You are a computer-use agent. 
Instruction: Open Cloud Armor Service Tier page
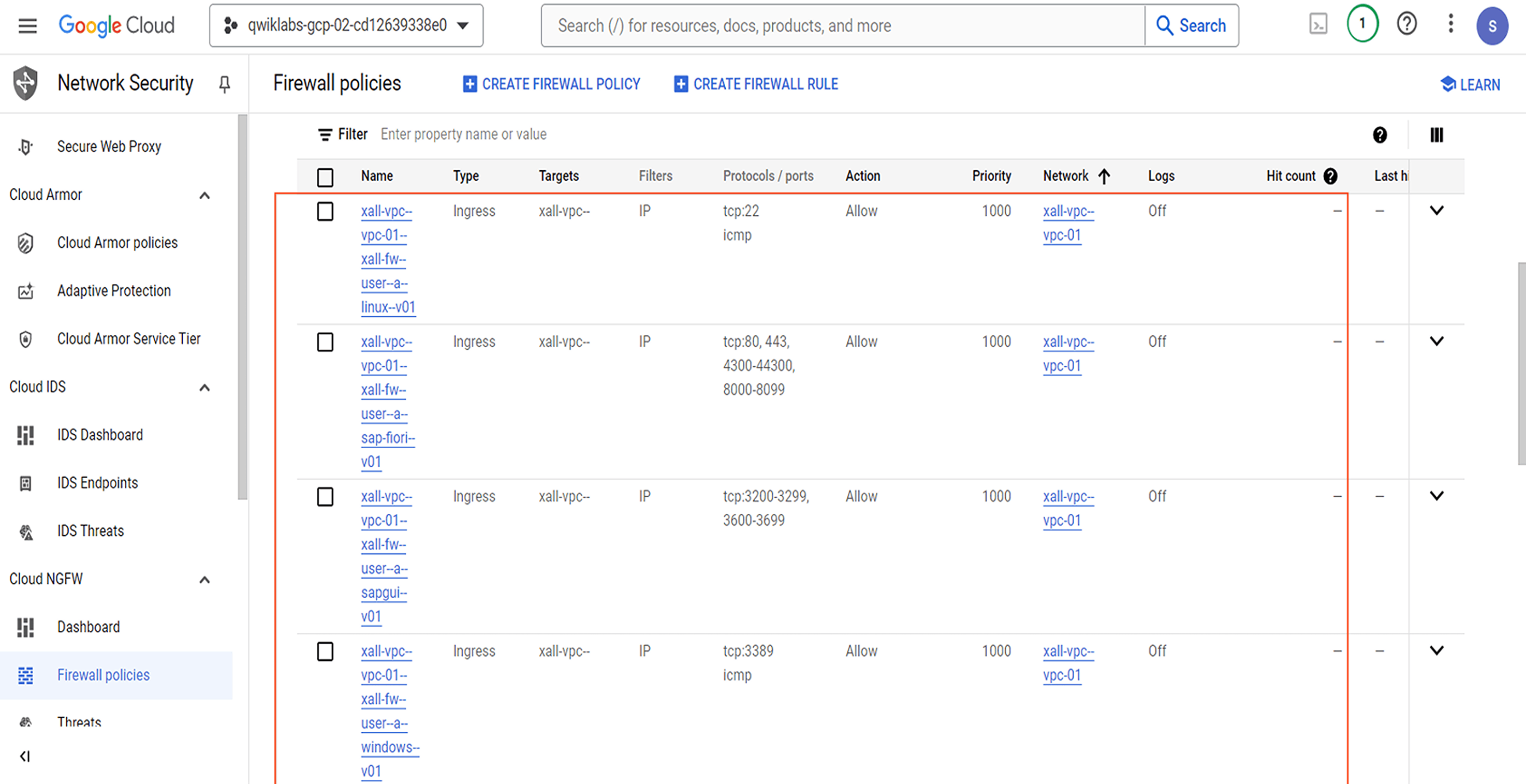point(128,339)
